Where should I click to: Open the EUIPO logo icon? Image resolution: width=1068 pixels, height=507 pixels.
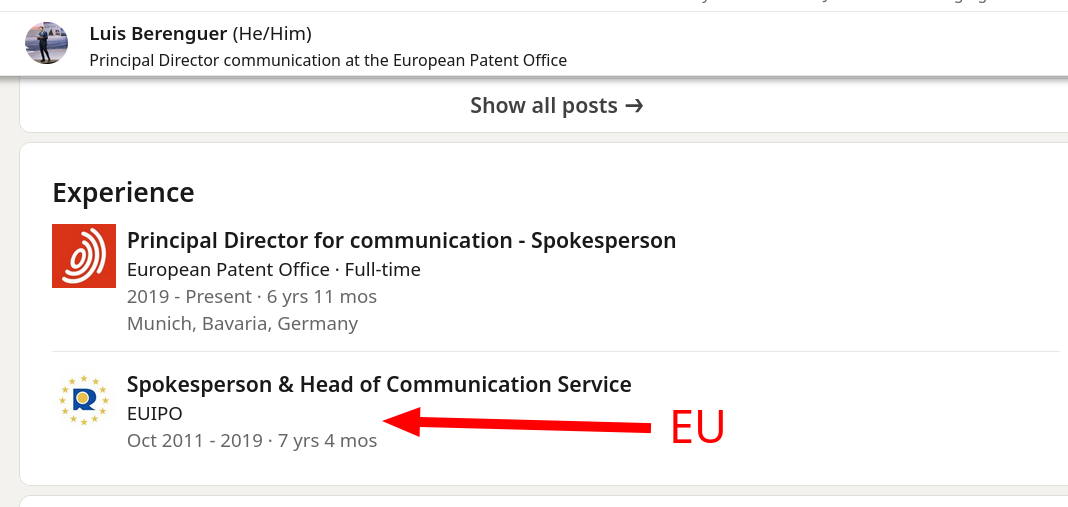pos(84,400)
